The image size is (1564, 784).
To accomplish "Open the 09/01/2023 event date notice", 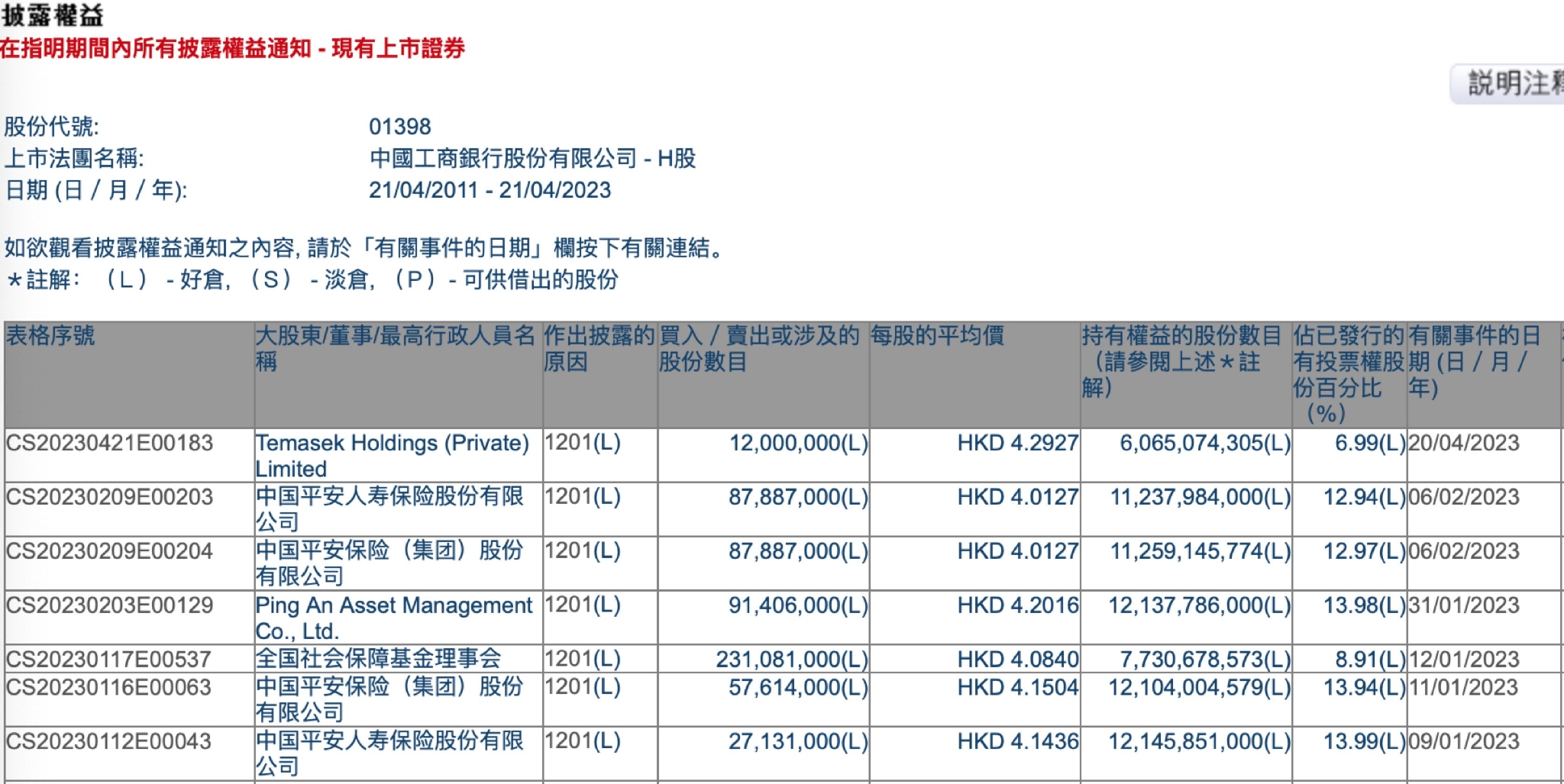I will 1463,741.
